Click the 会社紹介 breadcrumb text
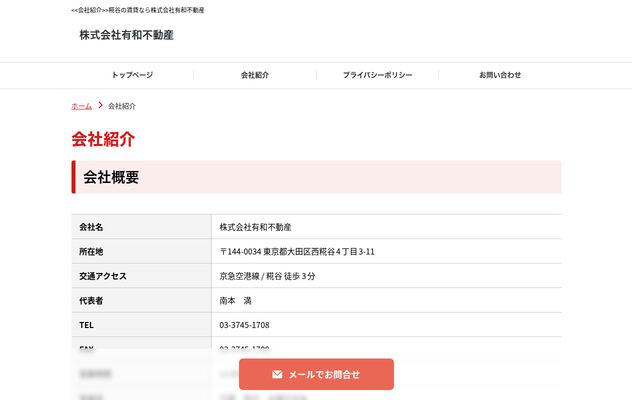640x400 pixels. click(x=122, y=106)
